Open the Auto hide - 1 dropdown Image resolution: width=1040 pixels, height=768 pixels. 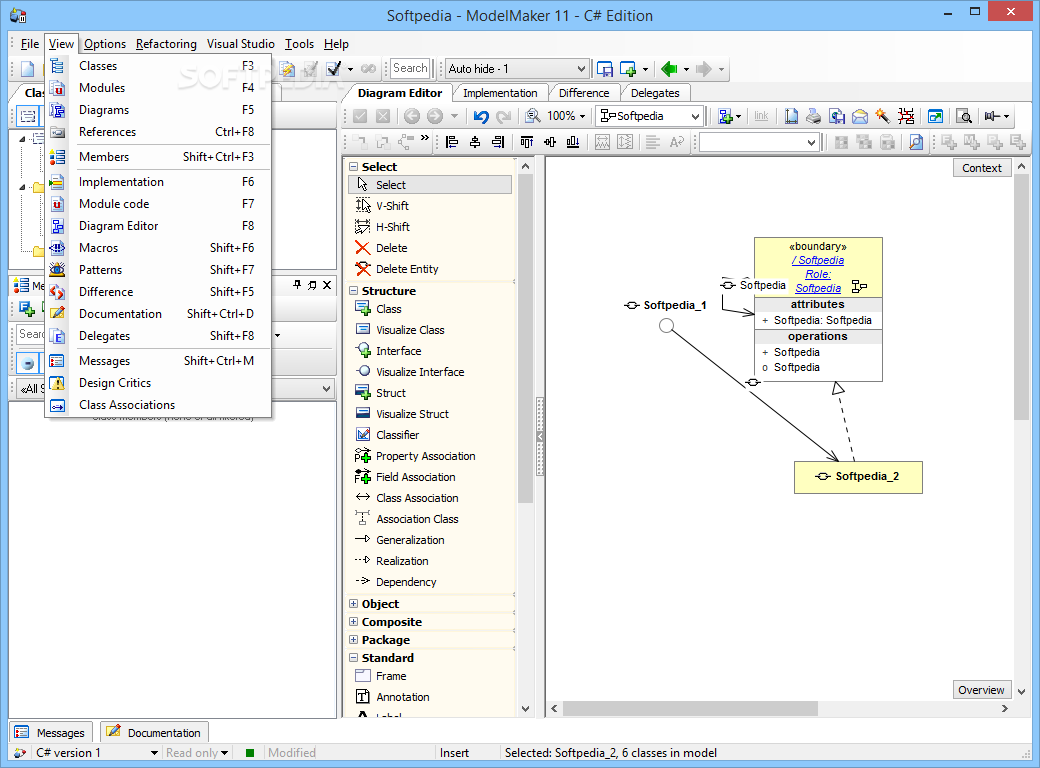(x=581, y=69)
